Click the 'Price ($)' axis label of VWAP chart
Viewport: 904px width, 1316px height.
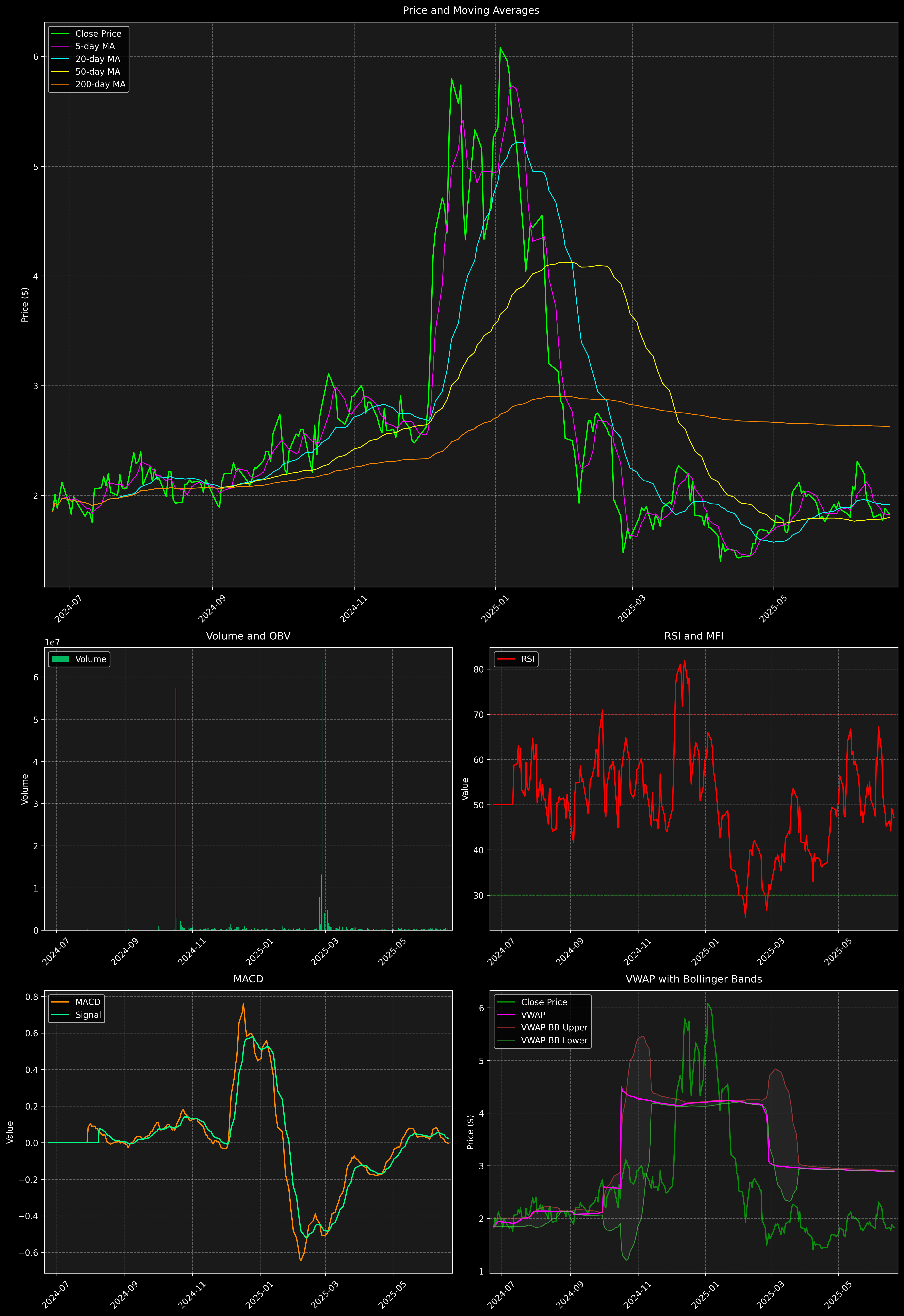click(470, 1132)
